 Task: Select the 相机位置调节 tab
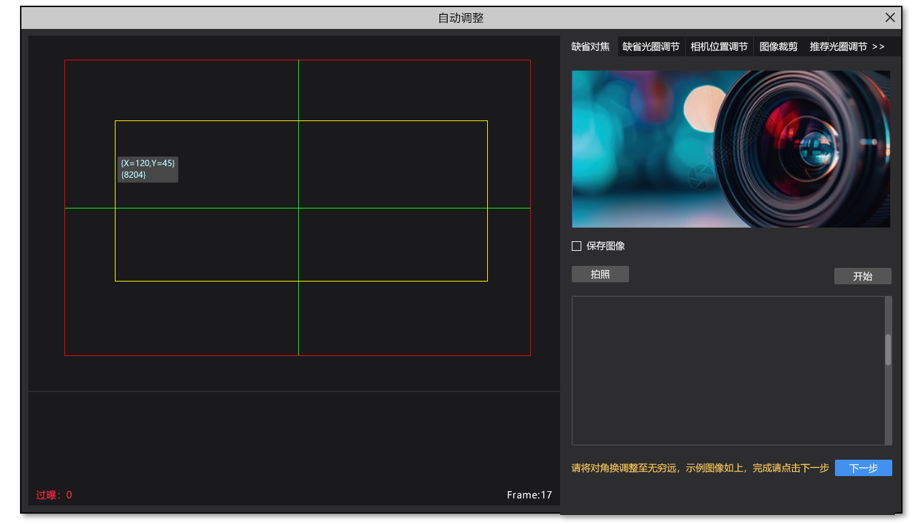tap(718, 47)
